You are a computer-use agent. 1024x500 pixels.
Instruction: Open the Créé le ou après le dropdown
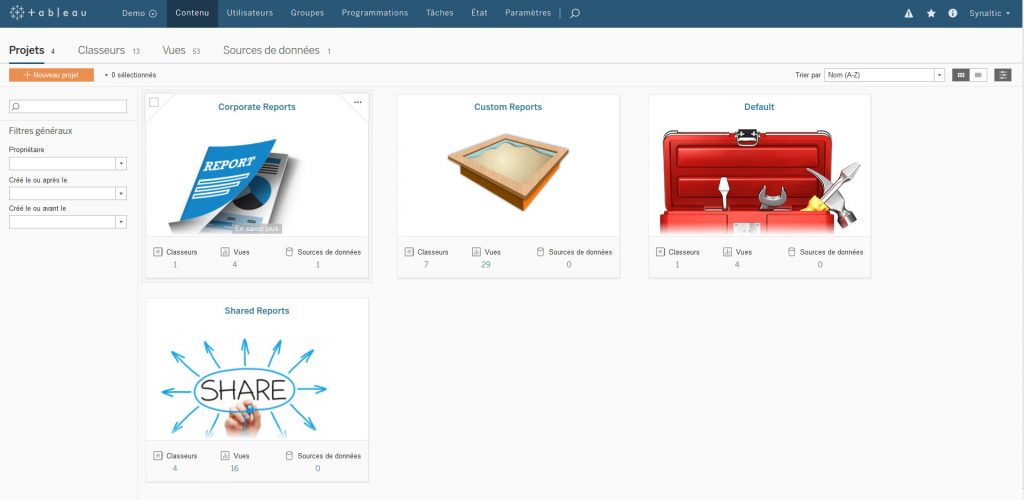tap(68, 193)
